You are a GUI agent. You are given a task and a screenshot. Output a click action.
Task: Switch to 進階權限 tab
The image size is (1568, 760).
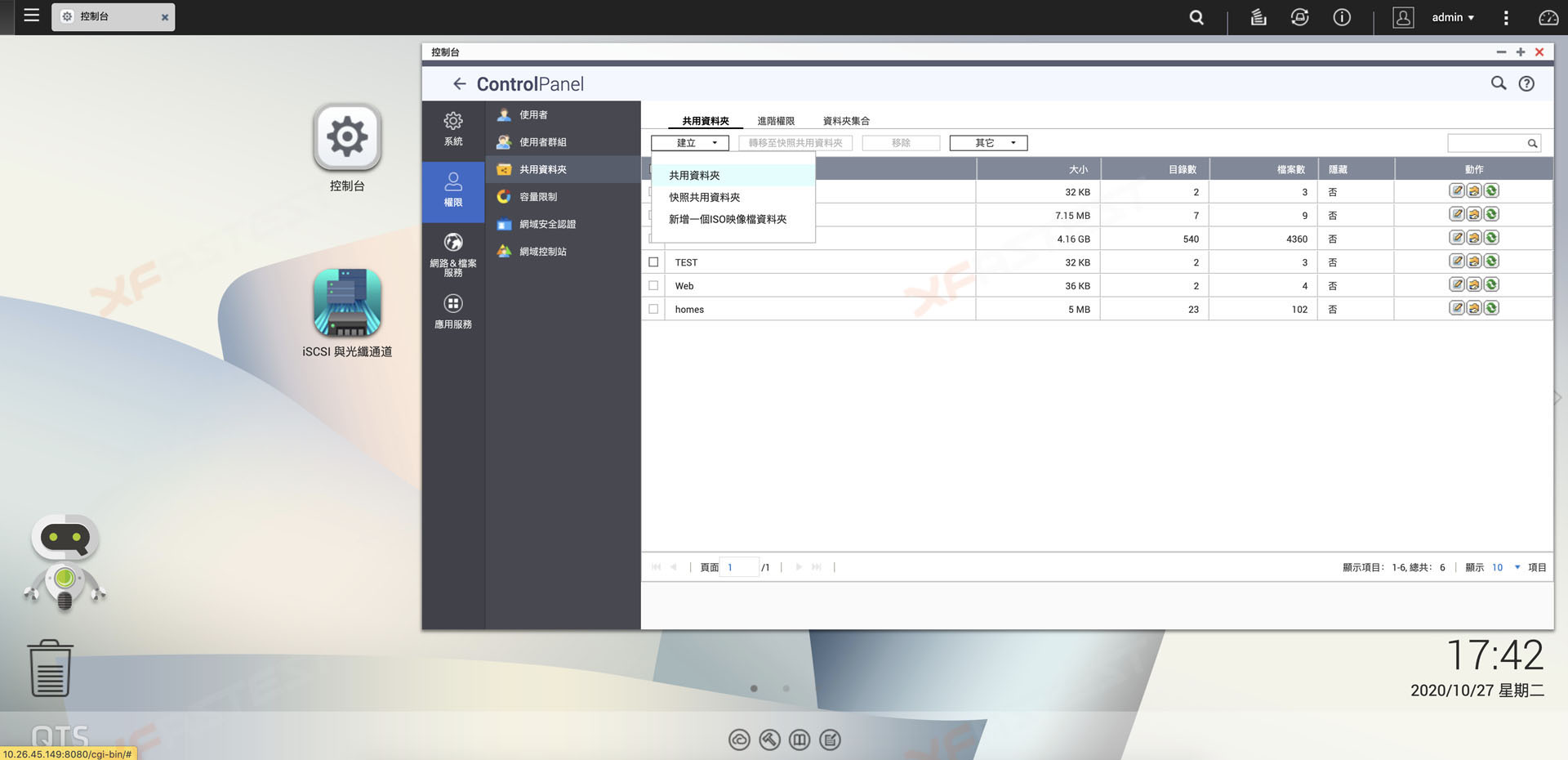click(x=776, y=121)
